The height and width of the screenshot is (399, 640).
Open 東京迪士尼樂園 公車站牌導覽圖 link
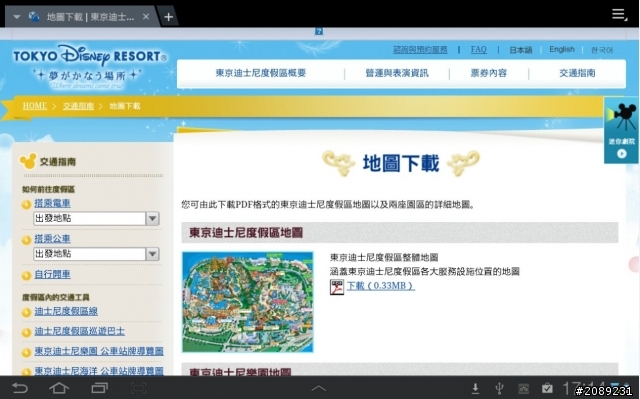point(99,351)
